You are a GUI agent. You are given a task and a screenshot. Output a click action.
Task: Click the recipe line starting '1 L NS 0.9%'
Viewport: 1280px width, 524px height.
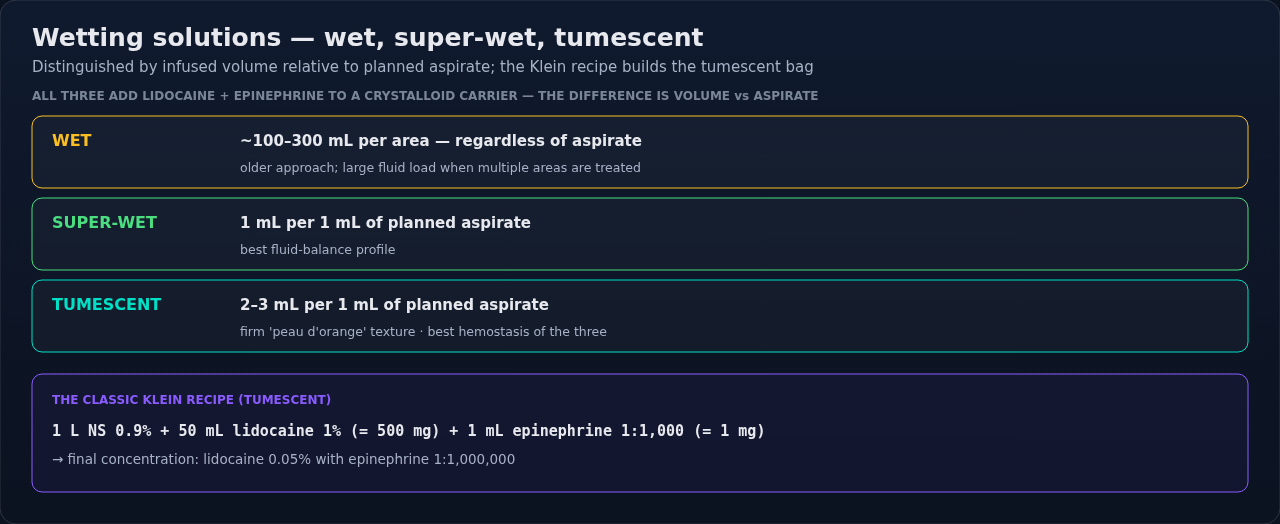click(408, 431)
